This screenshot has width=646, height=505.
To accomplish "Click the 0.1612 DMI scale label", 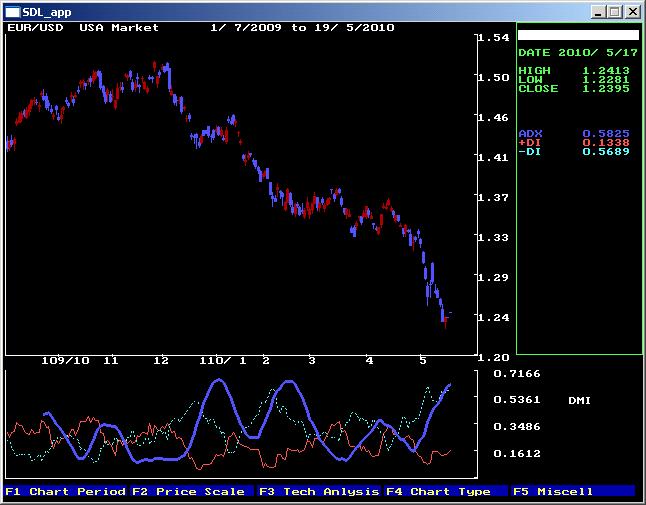I will 517,454.
